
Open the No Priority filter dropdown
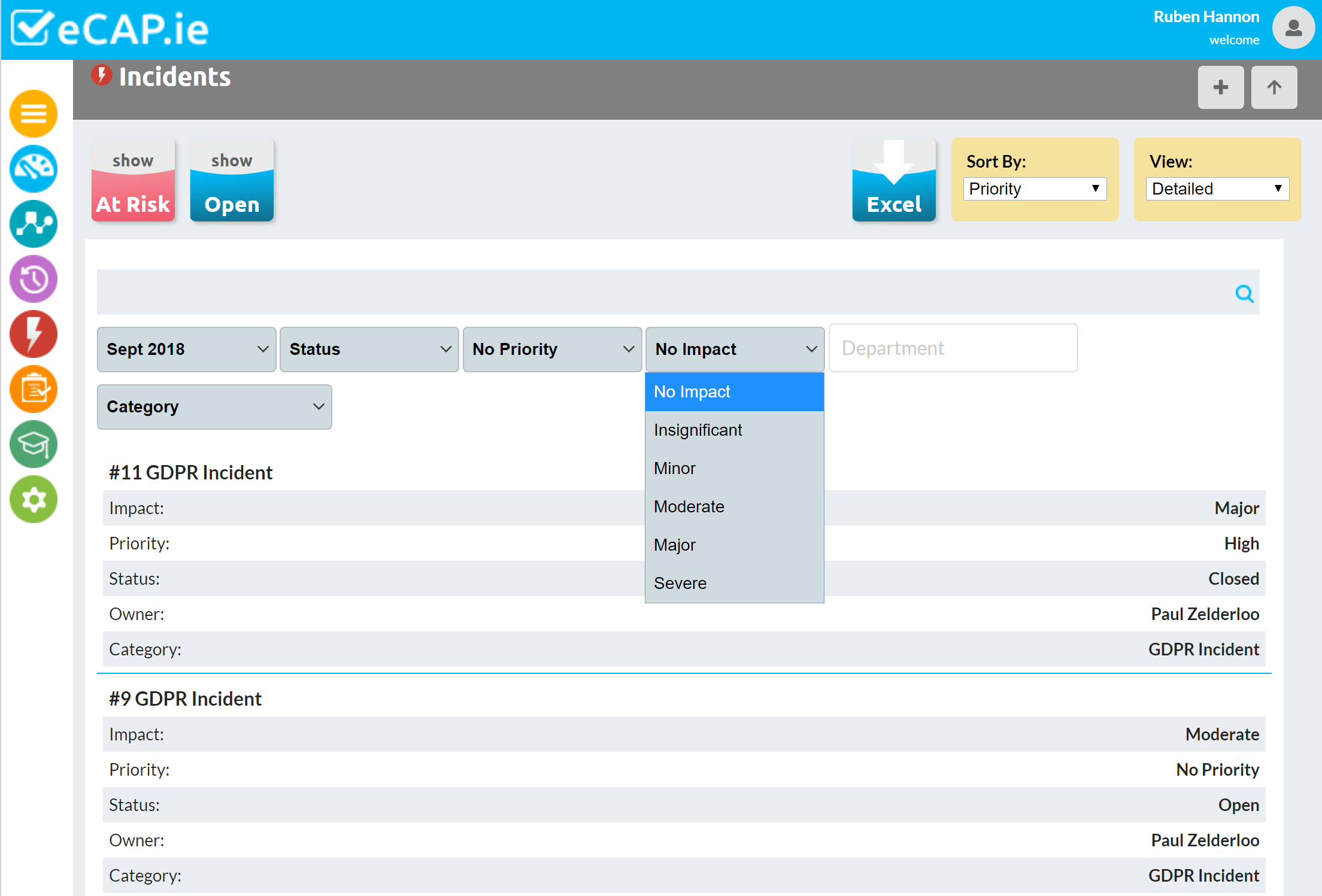[553, 349]
